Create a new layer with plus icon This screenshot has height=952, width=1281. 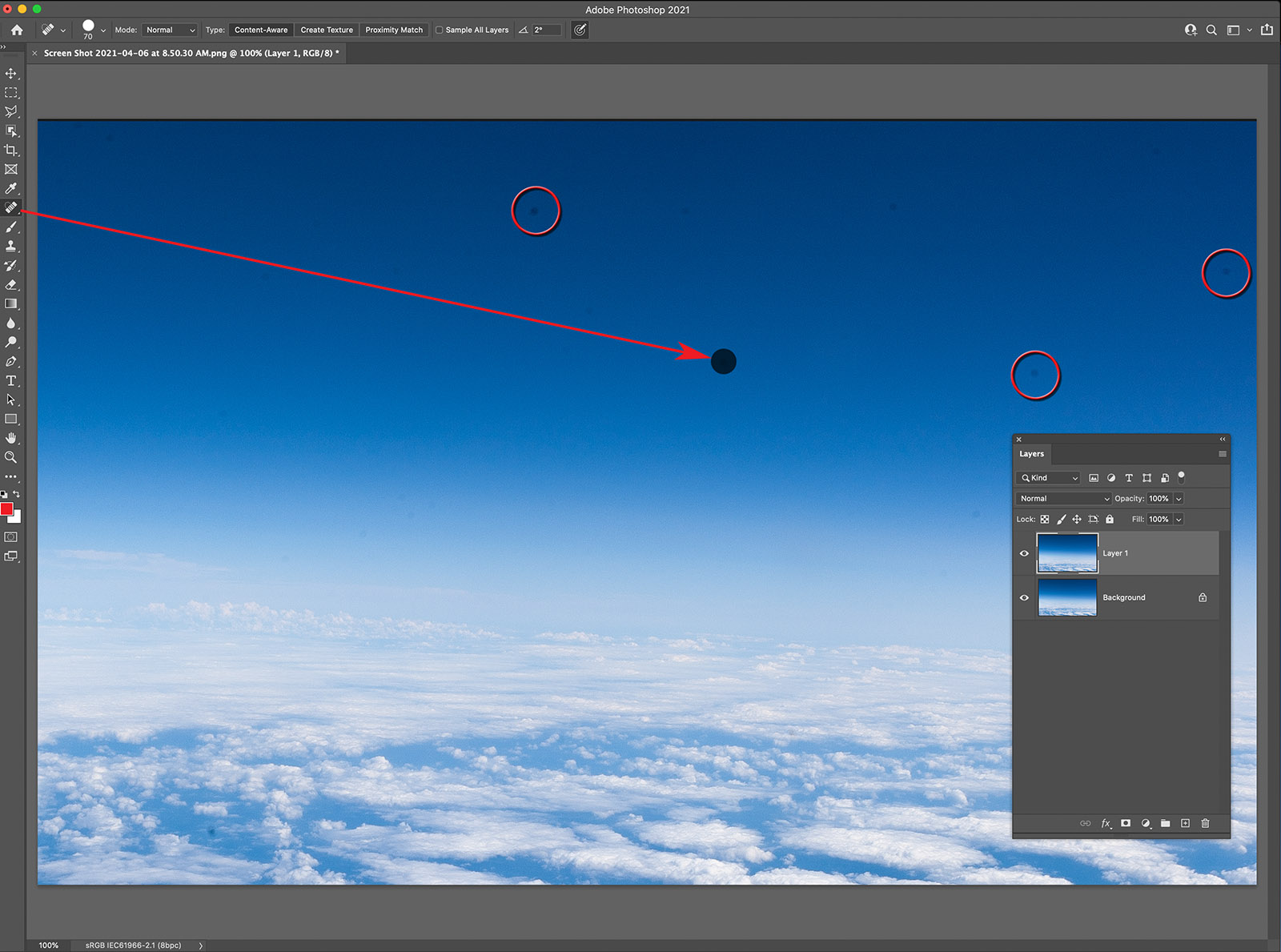1185,823
